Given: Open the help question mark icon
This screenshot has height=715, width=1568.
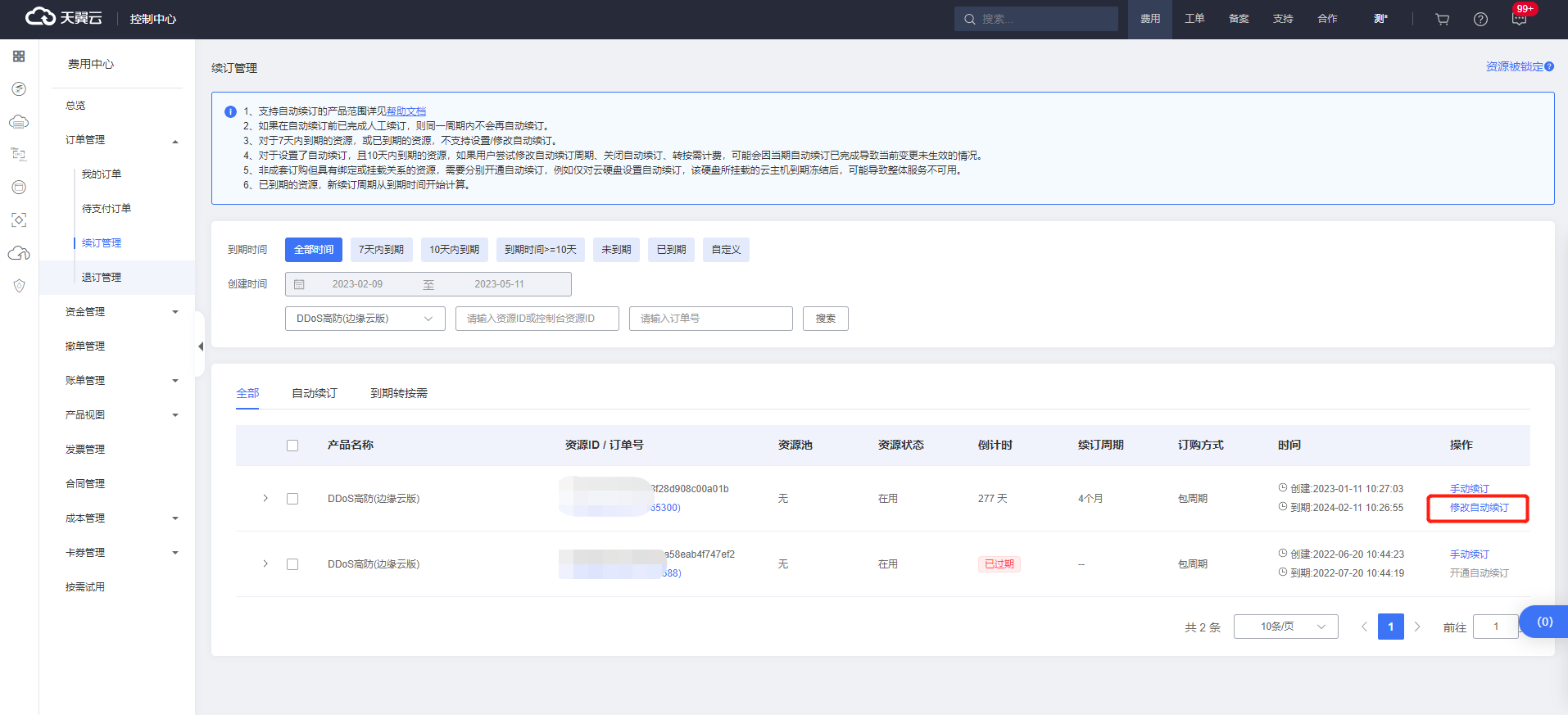Looking at the screenshot, I should click(x=1480, y=19).
